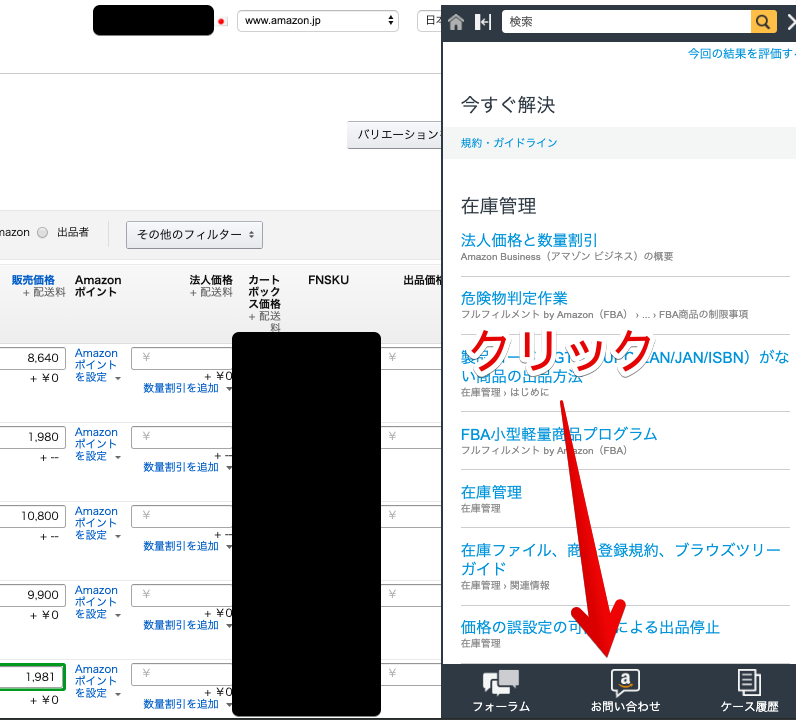Click the カートボックス価格 column header
Viewport: 796px width, 720px height.
pos(264,292)
